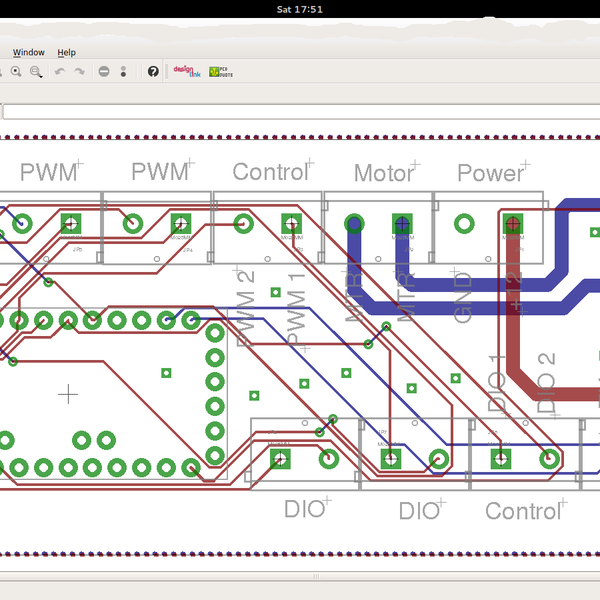
Task: Open the PCB Quote tool
Action: (x=221, y=72)
